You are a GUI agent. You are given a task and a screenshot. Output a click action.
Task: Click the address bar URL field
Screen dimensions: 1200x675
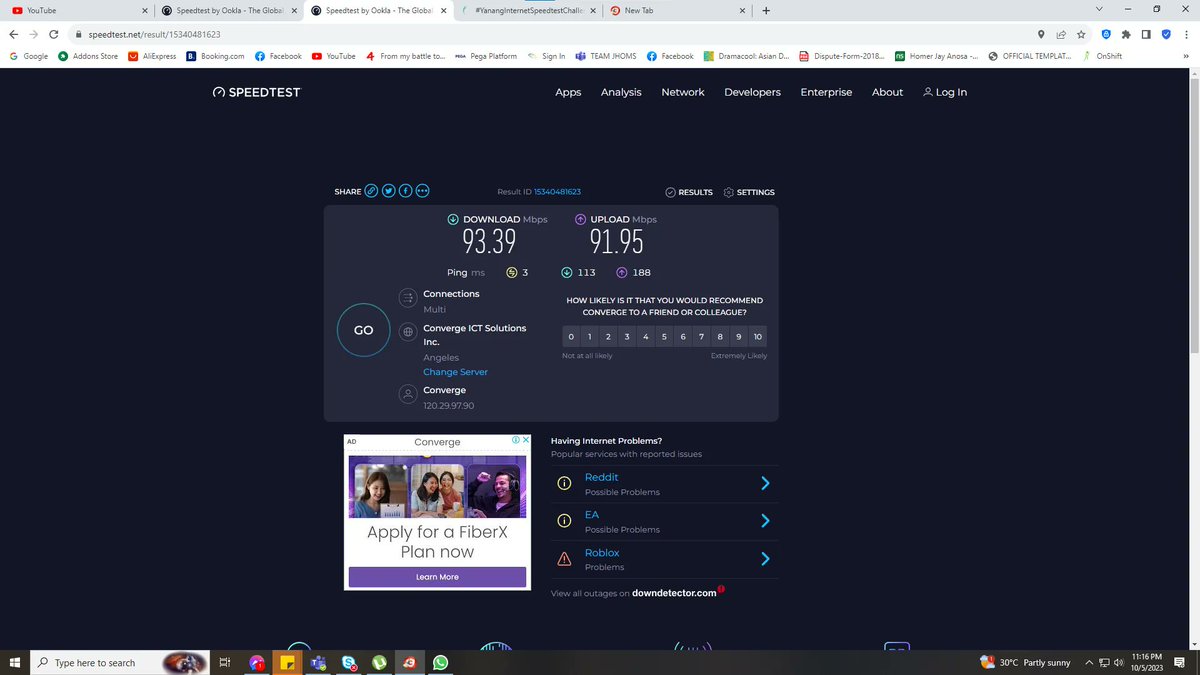[x=550, y=34]
